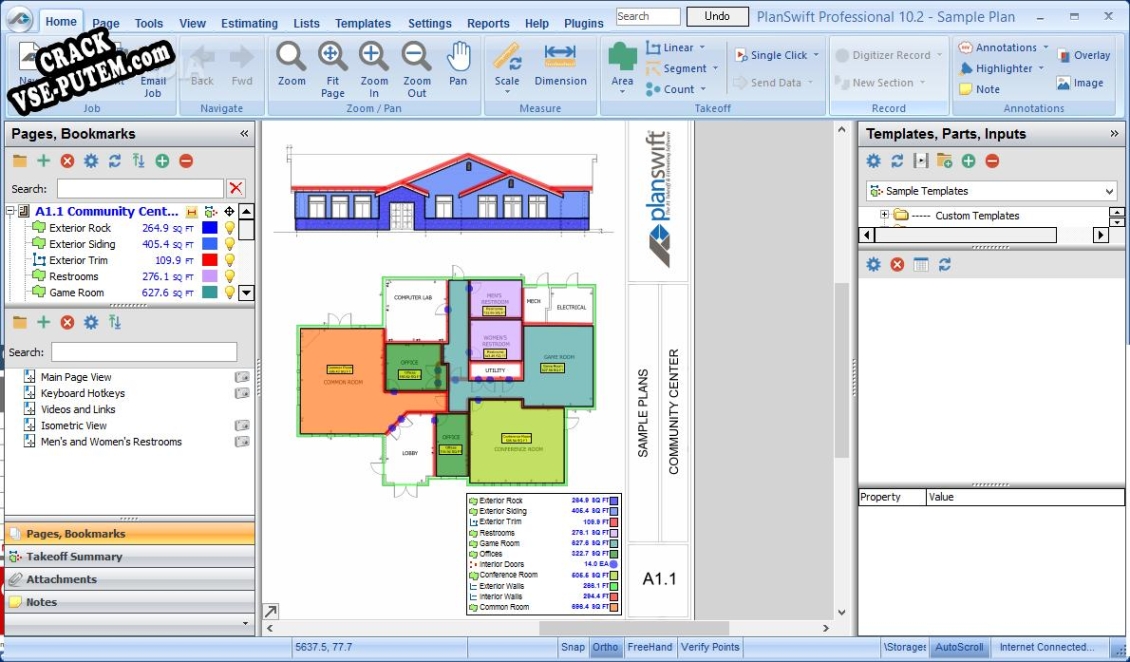Expand the Custom Templates folder
Screen dimensions: 1130x662
884,215
